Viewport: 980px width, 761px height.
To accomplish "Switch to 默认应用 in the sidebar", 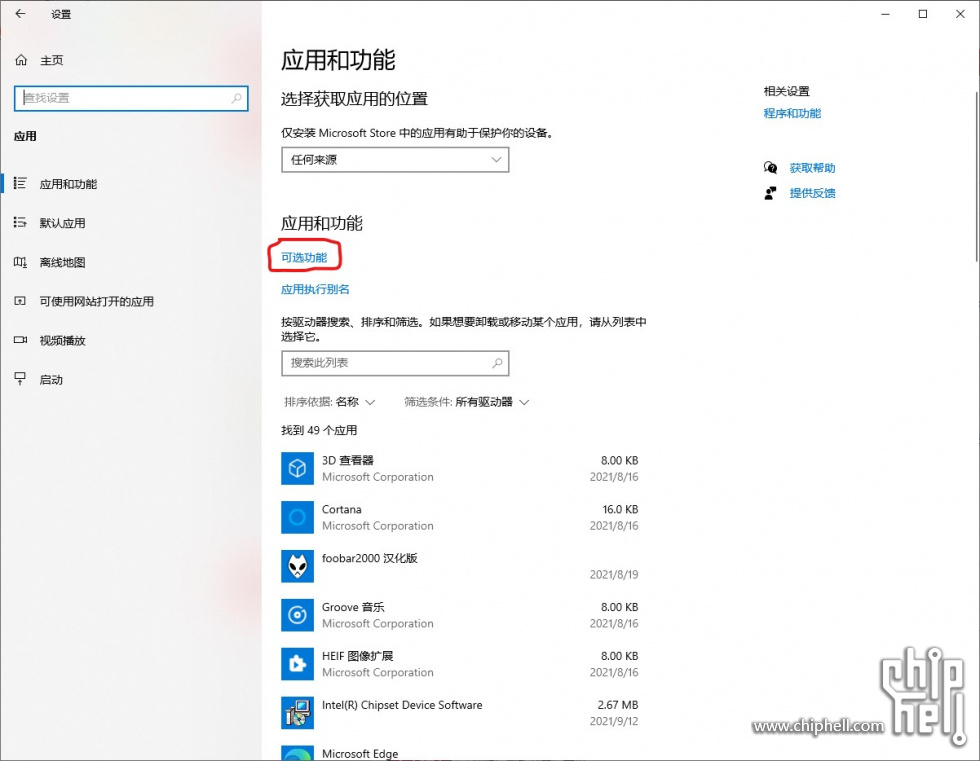I will 62,223.
